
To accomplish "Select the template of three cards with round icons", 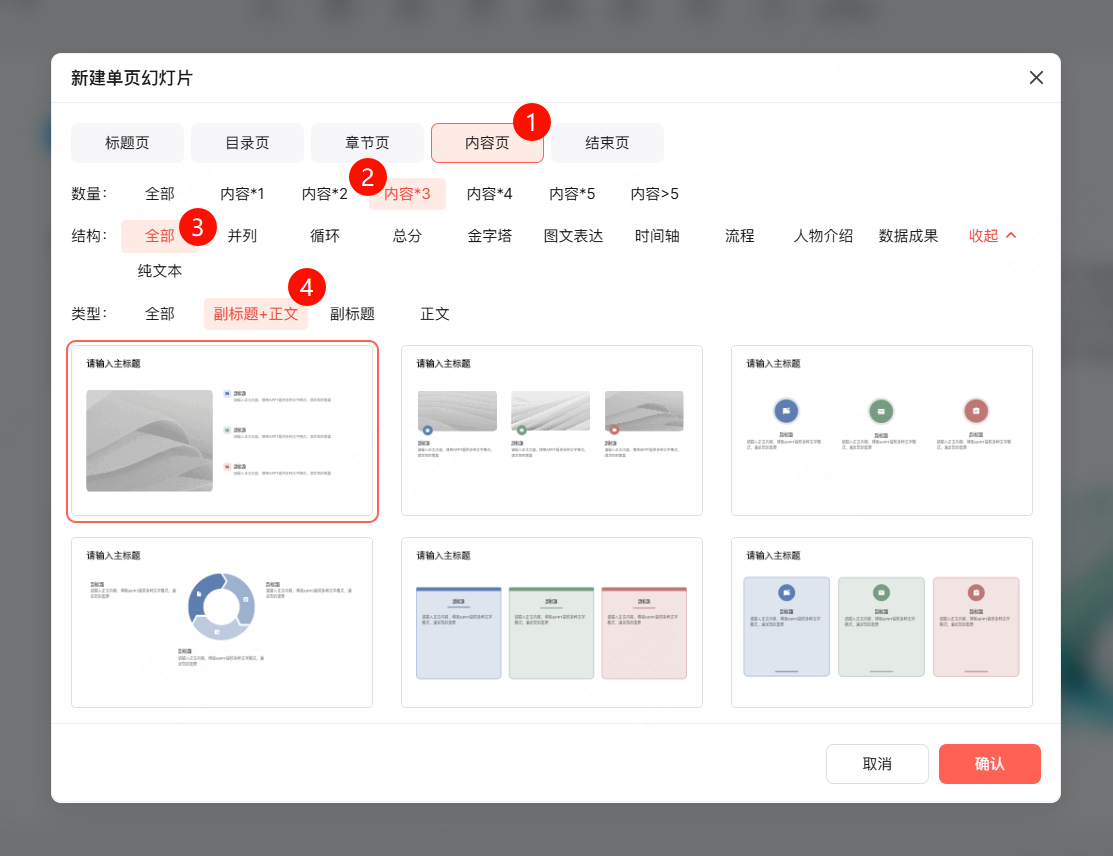I will 882,622.
